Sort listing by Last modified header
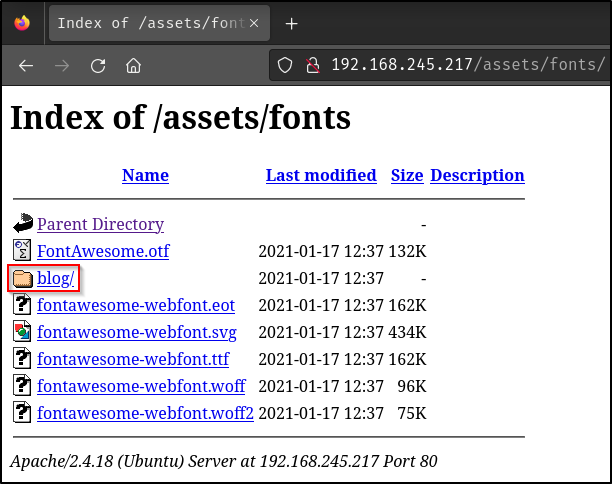This screenshot has height=484, width=612. click(x=321, y=175)
